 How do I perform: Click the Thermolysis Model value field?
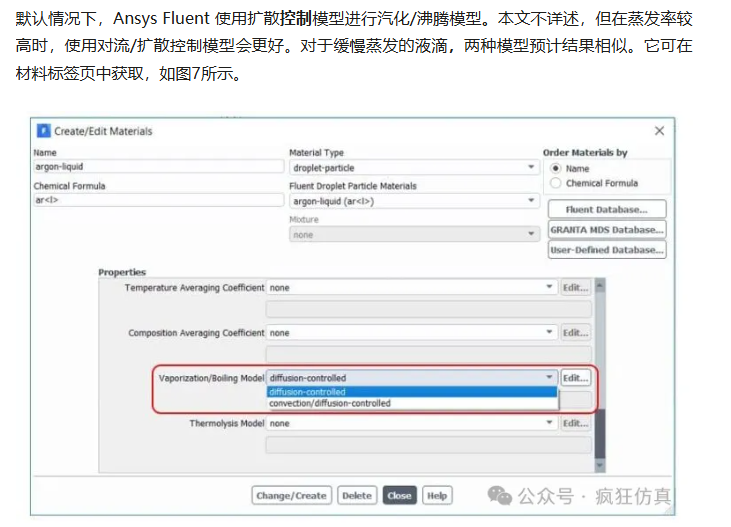(x=428, y=445)
